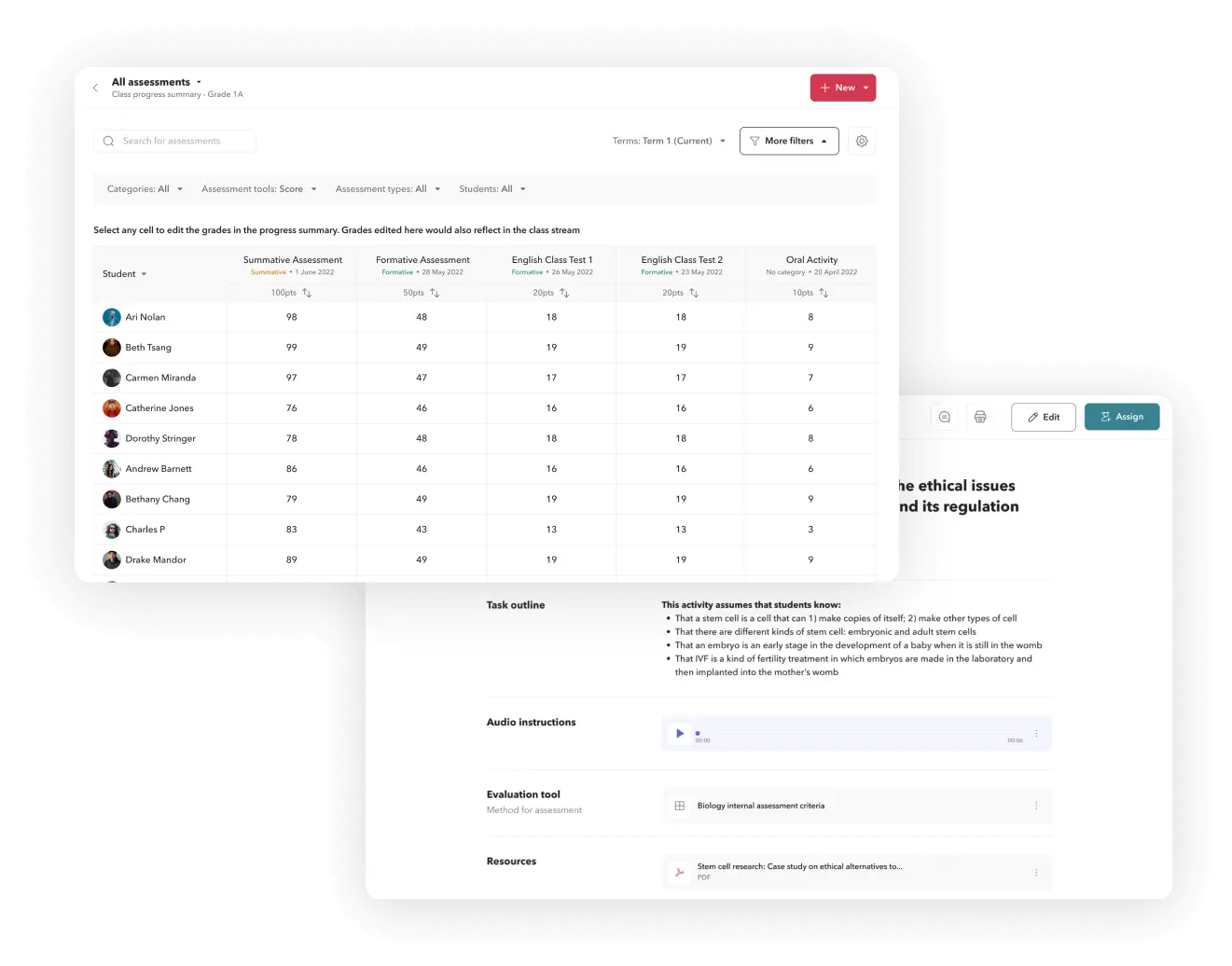This screenshot has width=1232, height=966.
Task: Open the assessment settings gear icon
Action: tap(862, 141)
